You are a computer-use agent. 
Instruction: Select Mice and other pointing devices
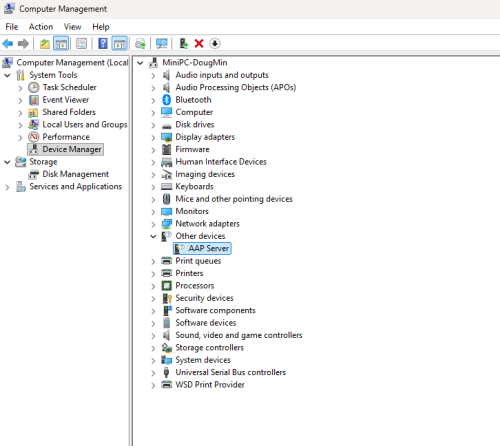[x=234, y=199]
